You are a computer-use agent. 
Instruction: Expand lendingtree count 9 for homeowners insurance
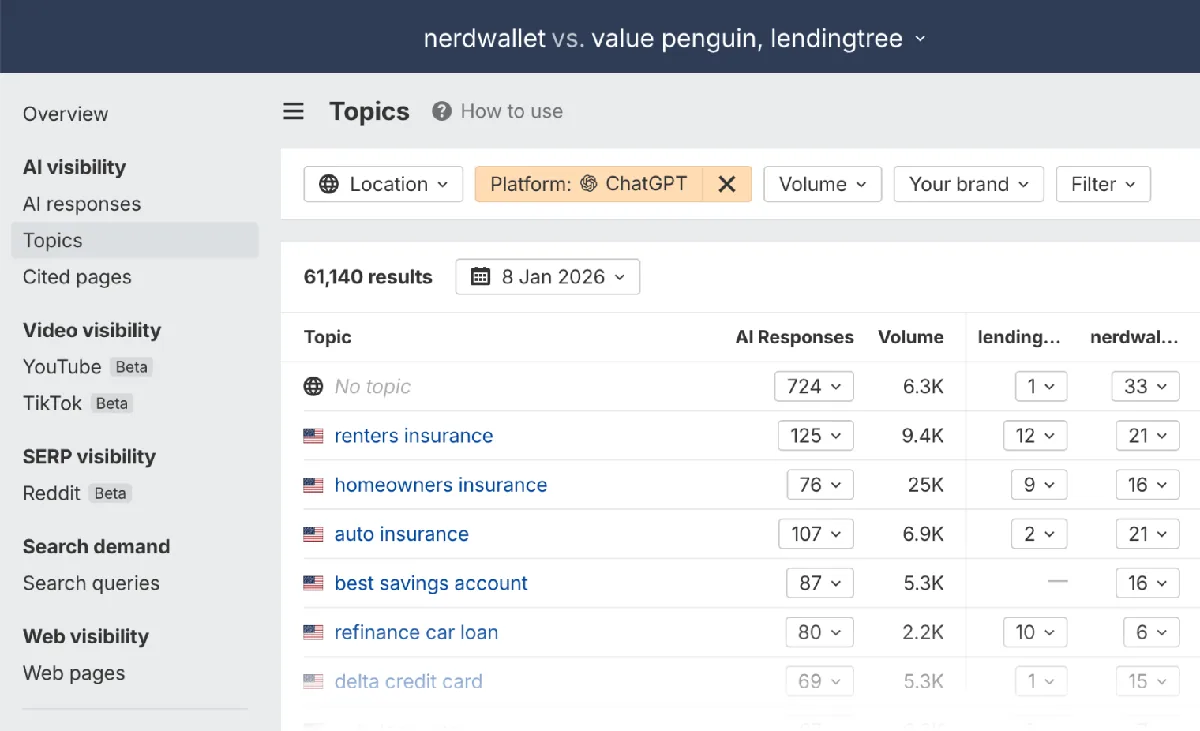point(1038,485)
